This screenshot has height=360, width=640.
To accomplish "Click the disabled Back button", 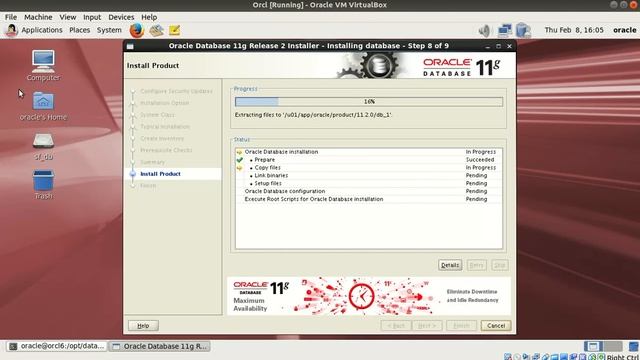I will (x=396, y=326).
